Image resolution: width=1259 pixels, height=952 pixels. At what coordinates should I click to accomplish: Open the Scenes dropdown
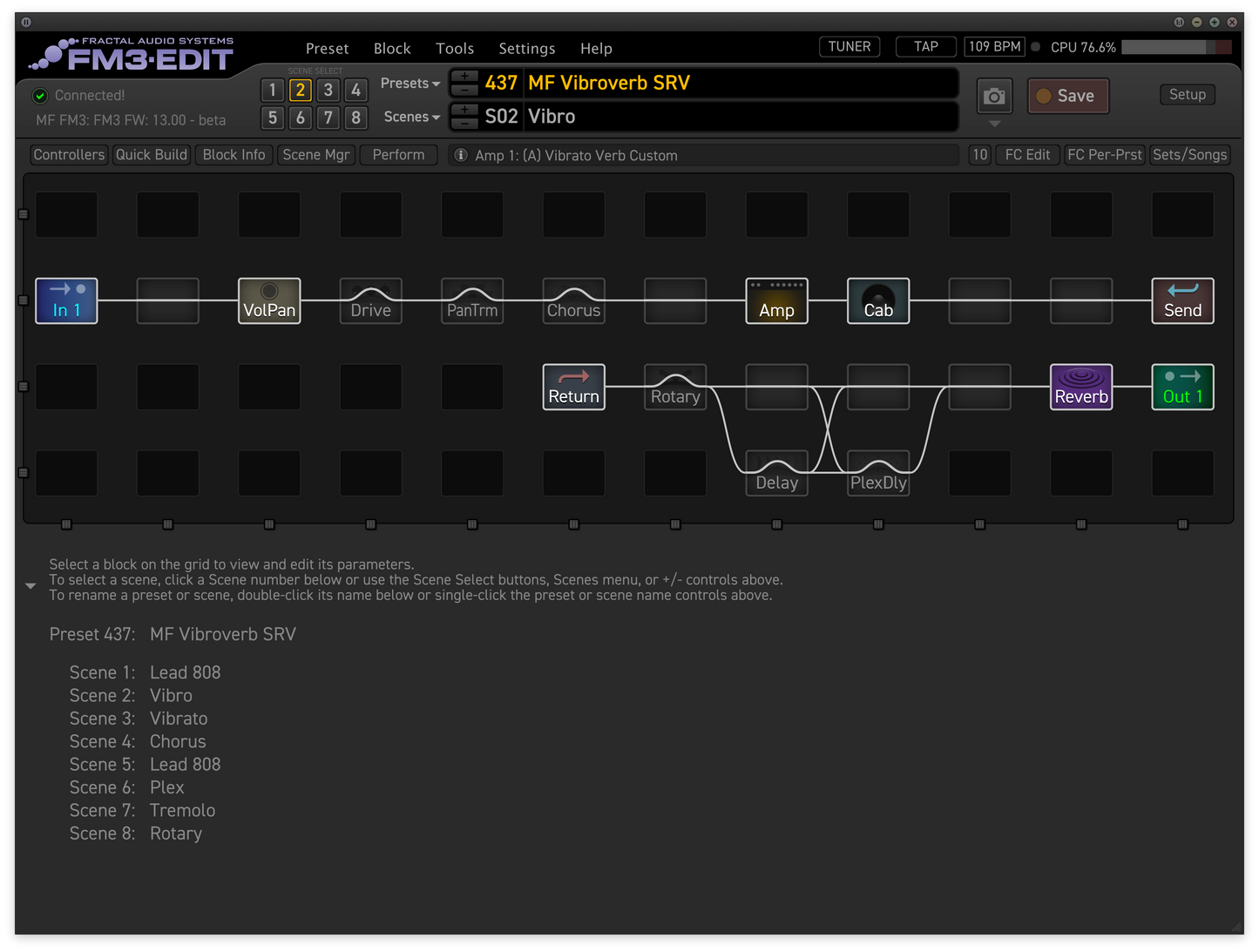[x=412, y=117]
